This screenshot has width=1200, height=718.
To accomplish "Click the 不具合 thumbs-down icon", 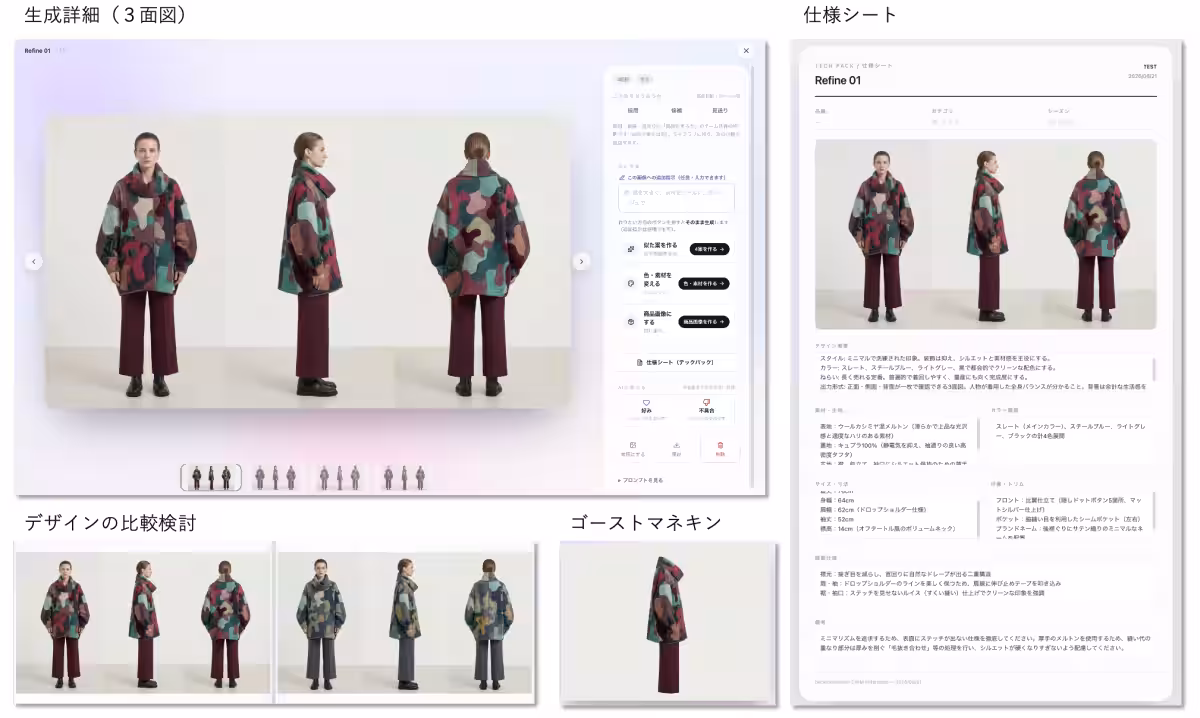I will [x=707, y=401].
